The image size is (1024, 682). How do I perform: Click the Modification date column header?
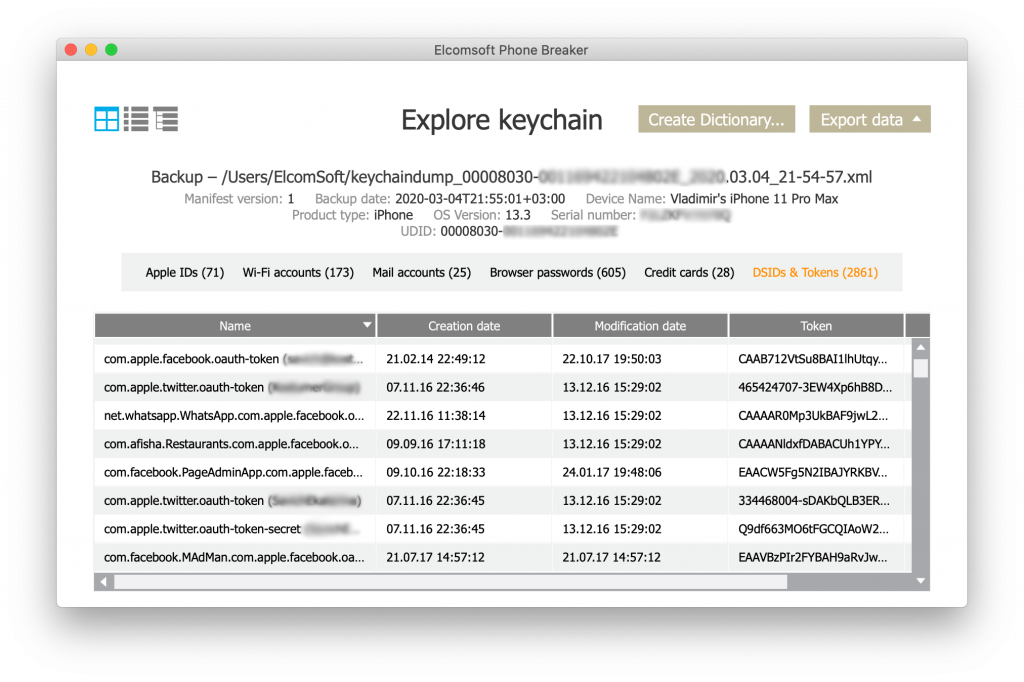[640, 325]
